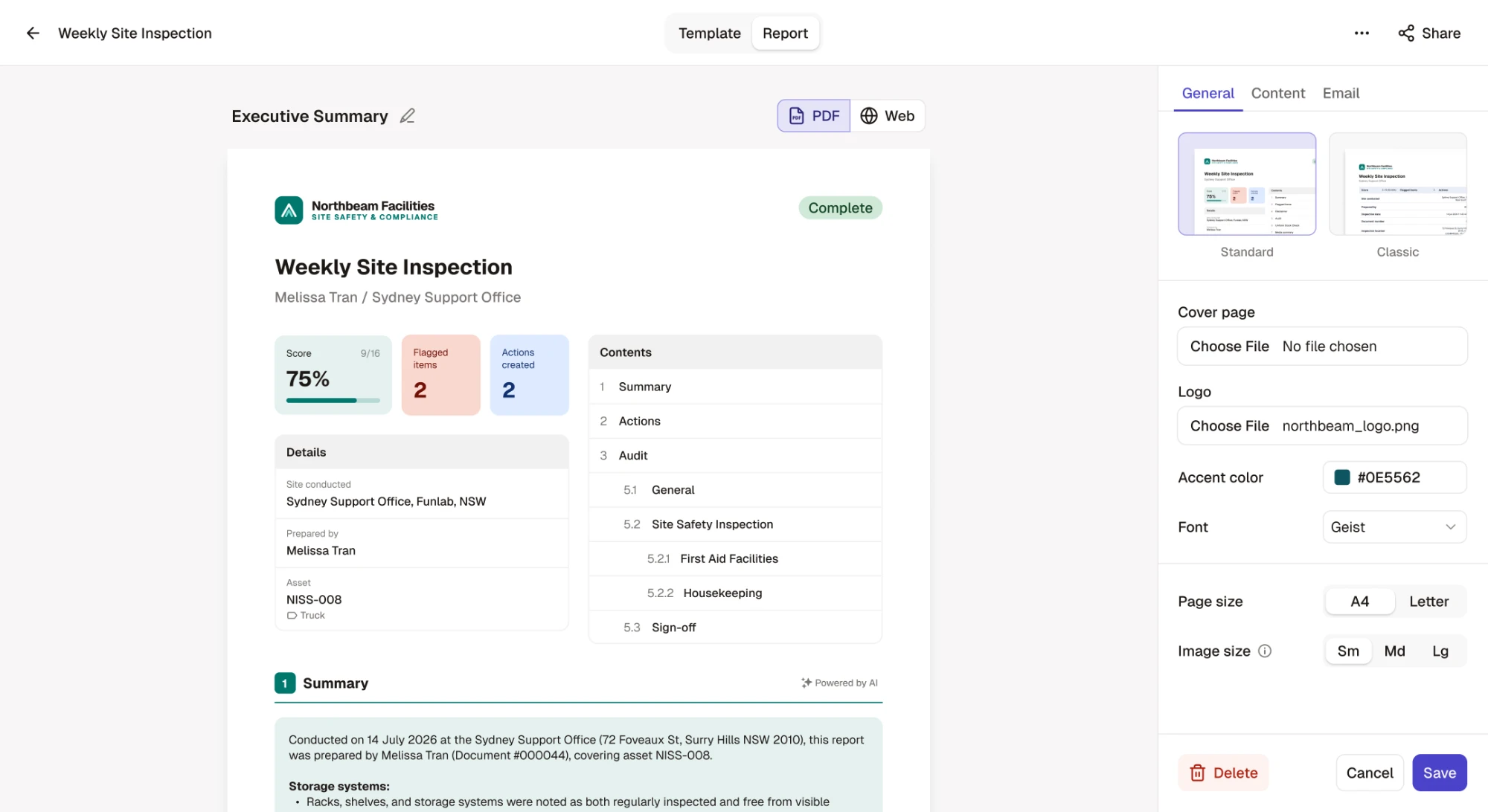Click the Cancel button

1370,773
